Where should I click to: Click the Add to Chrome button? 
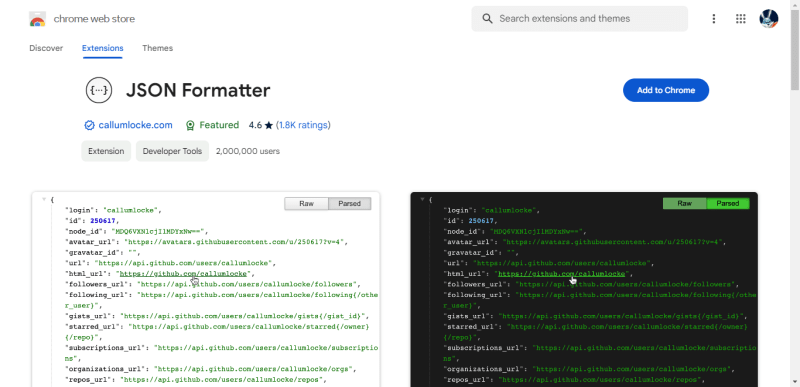pyautogui.click(x=666, y=90)
